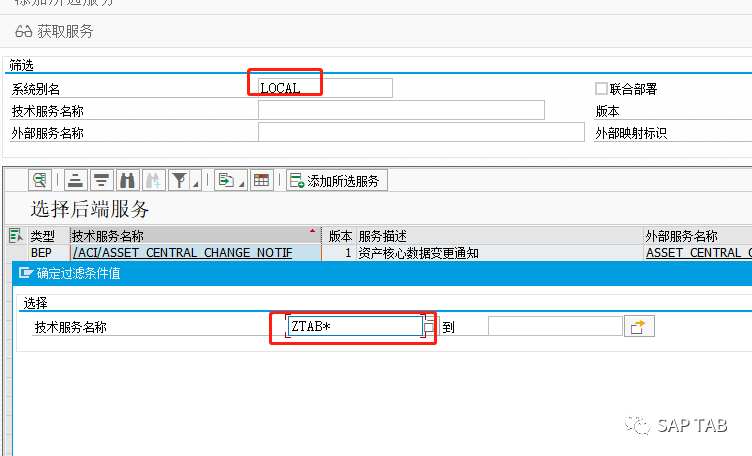Click the 到 upper-limit input field
Viewport: 752px width, 456px height.
555,327
